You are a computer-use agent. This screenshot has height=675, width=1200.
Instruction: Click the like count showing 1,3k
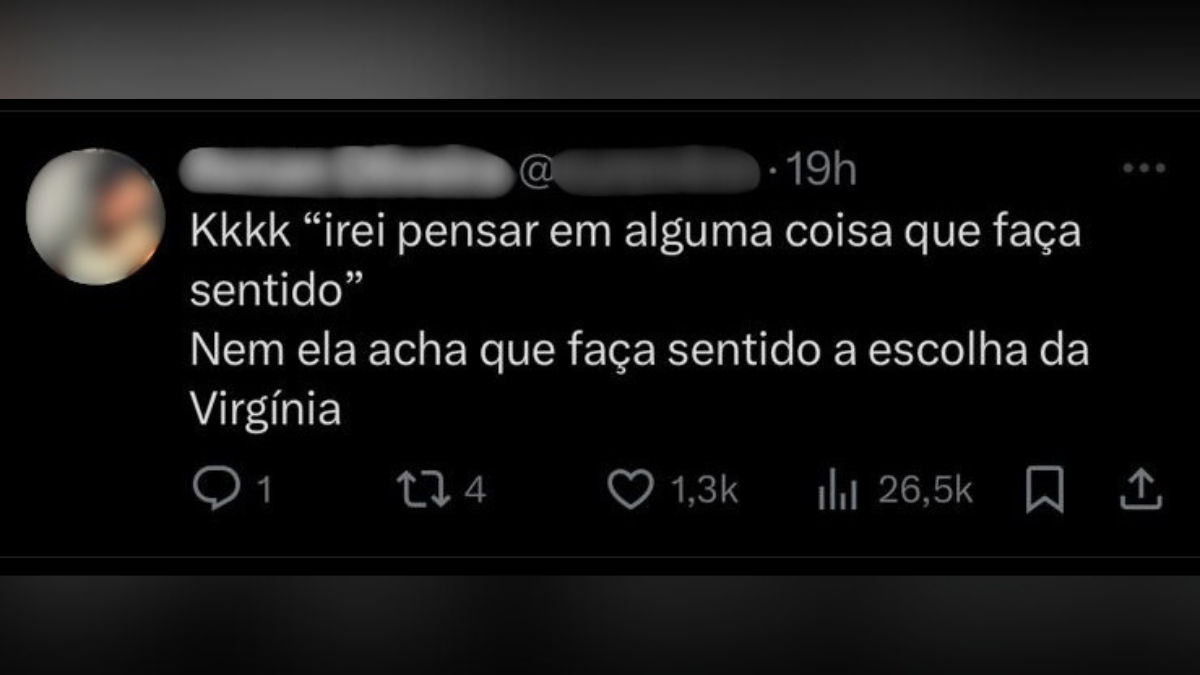(703, 491)
